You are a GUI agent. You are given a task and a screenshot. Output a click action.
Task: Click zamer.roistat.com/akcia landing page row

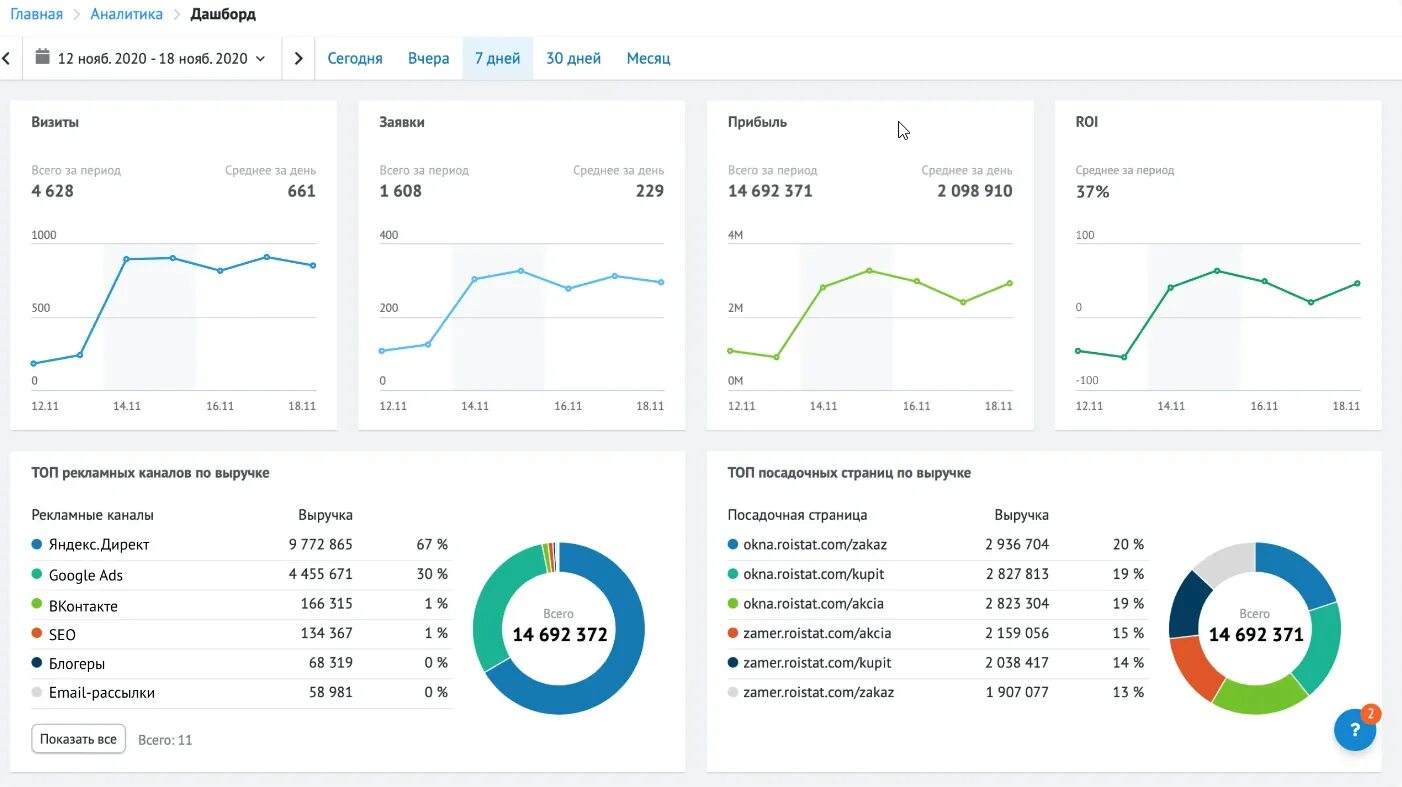936,633
